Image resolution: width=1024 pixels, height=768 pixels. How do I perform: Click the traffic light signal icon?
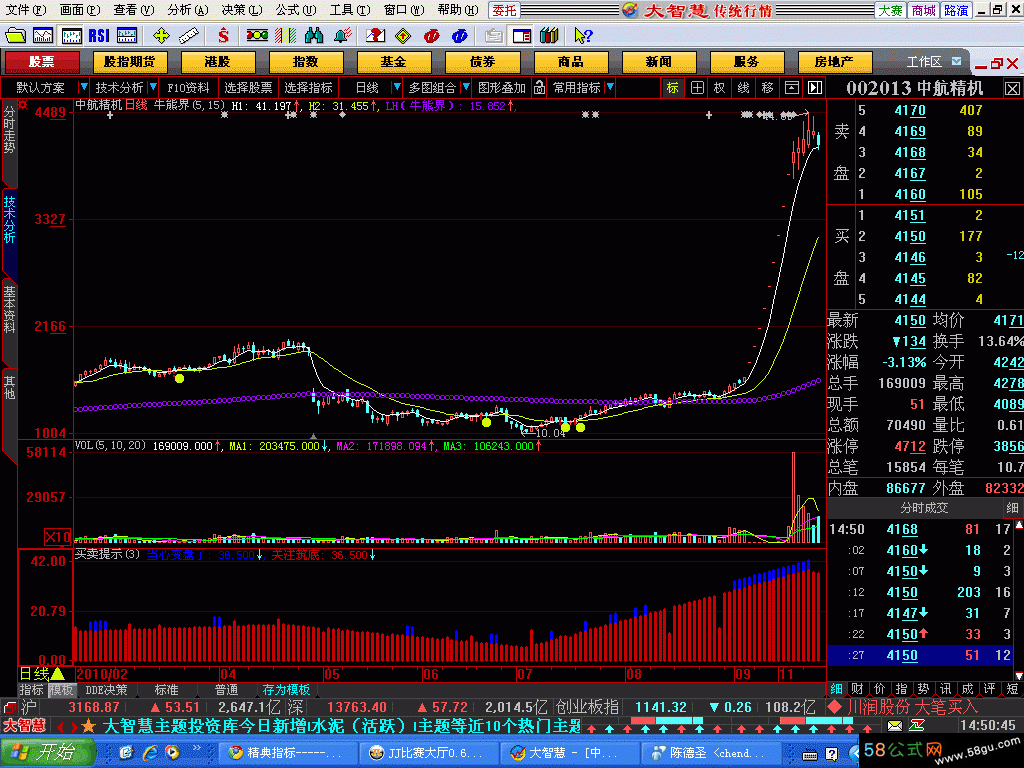257,35
